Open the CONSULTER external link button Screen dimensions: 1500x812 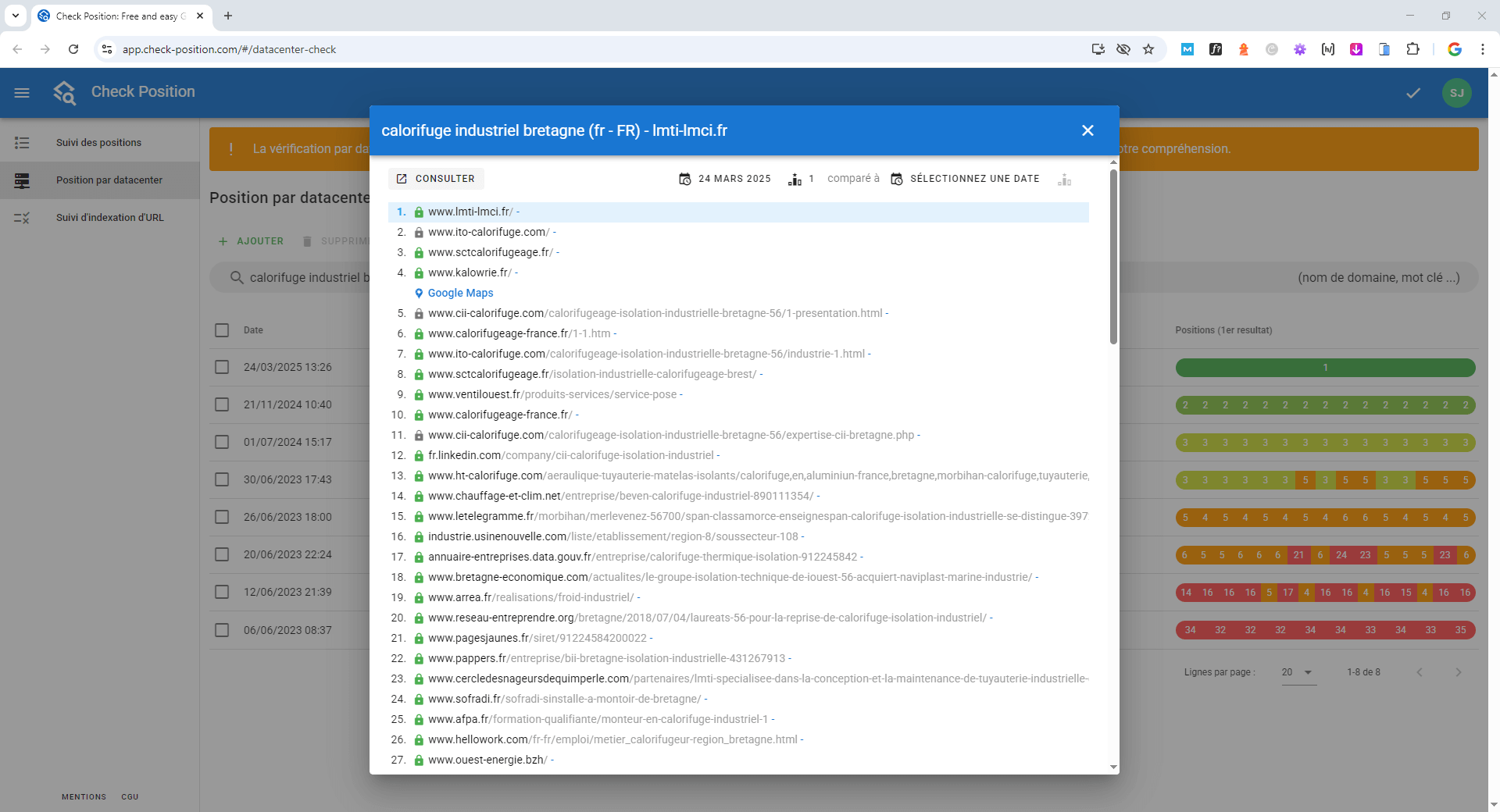(x=436, y=179)
